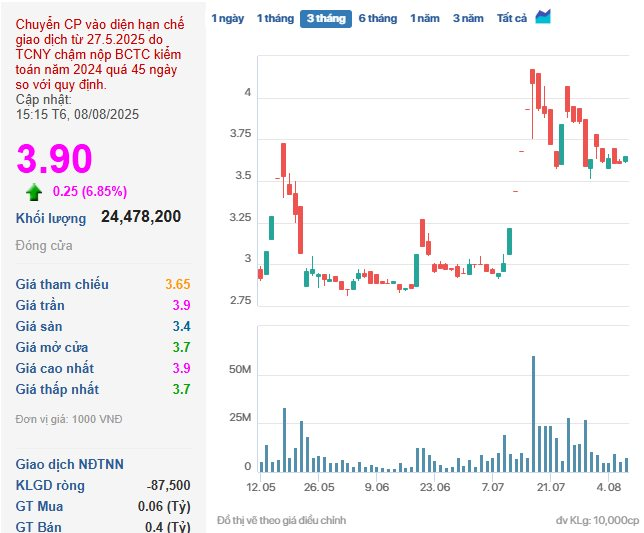Click the 0.25 (6.85%) price change text
The width and height of the screenshot is (644, 533).
(x=90, y=192)
